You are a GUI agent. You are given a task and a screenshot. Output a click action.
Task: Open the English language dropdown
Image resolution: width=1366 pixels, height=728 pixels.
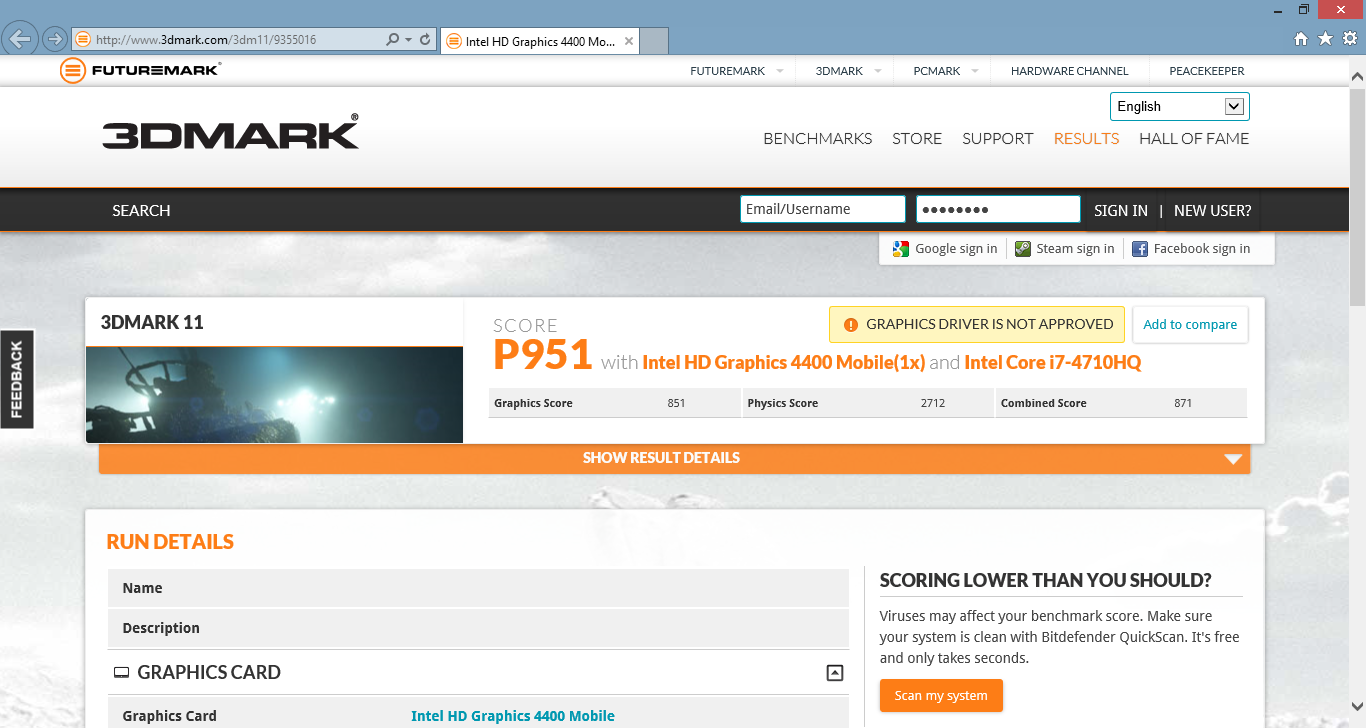click(x=1180, y=106)
